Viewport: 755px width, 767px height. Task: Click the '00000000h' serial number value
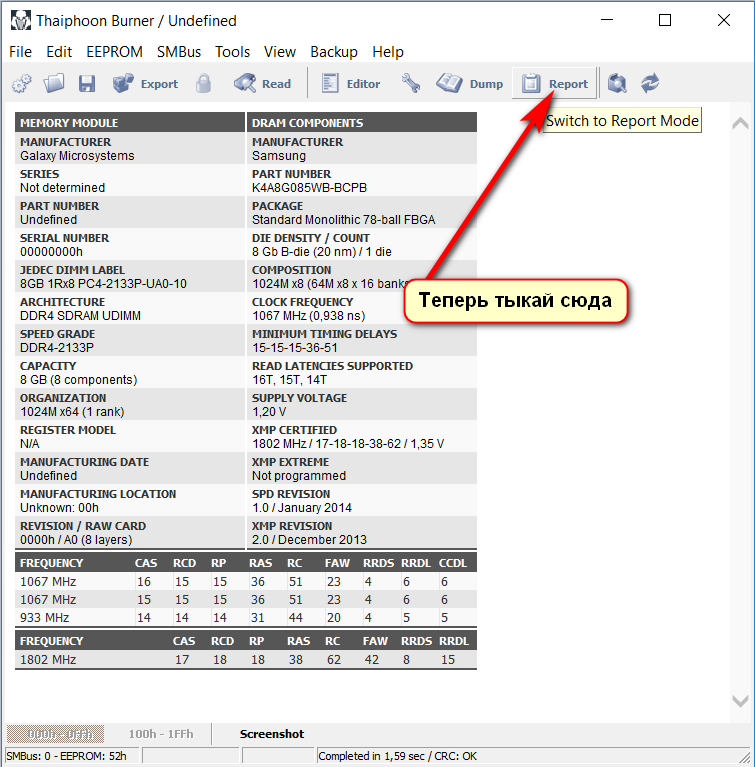51,252
